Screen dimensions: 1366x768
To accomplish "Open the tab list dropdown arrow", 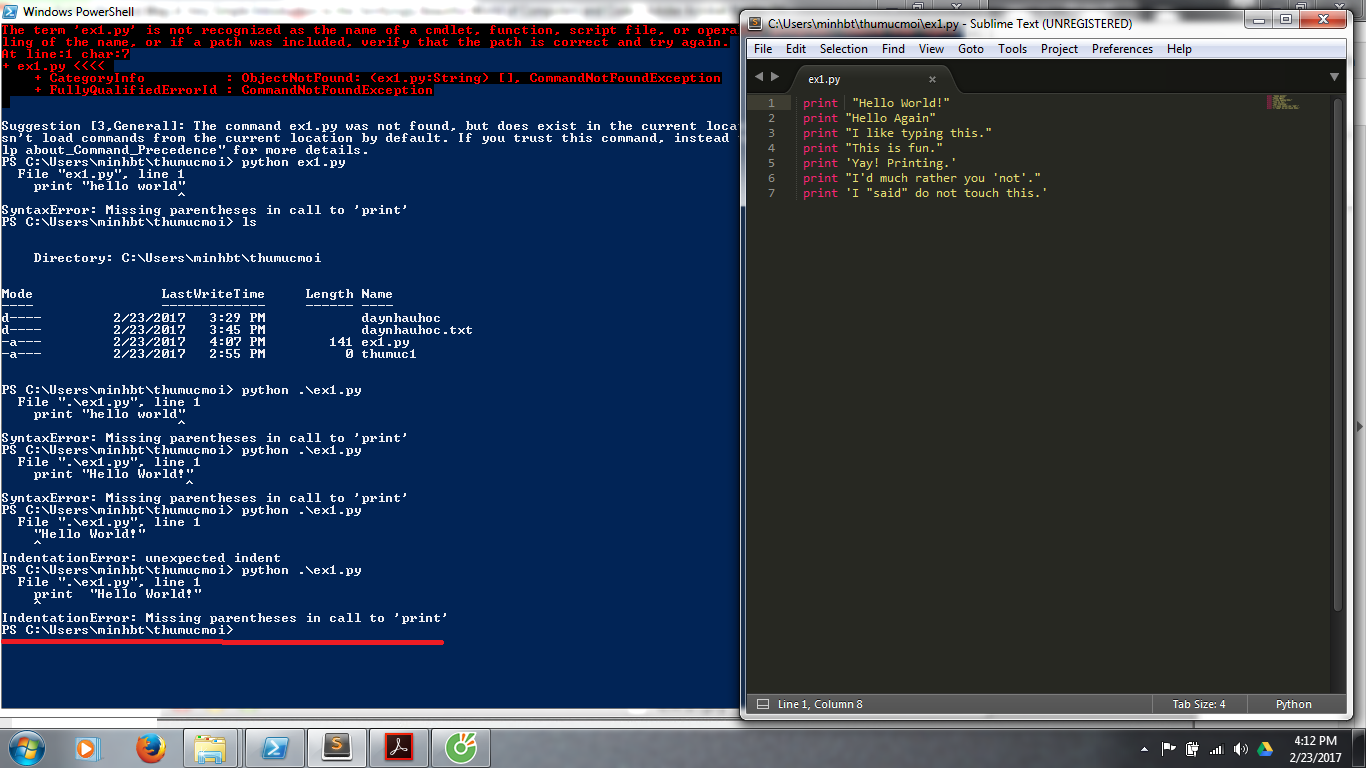I will (1334, 77).
